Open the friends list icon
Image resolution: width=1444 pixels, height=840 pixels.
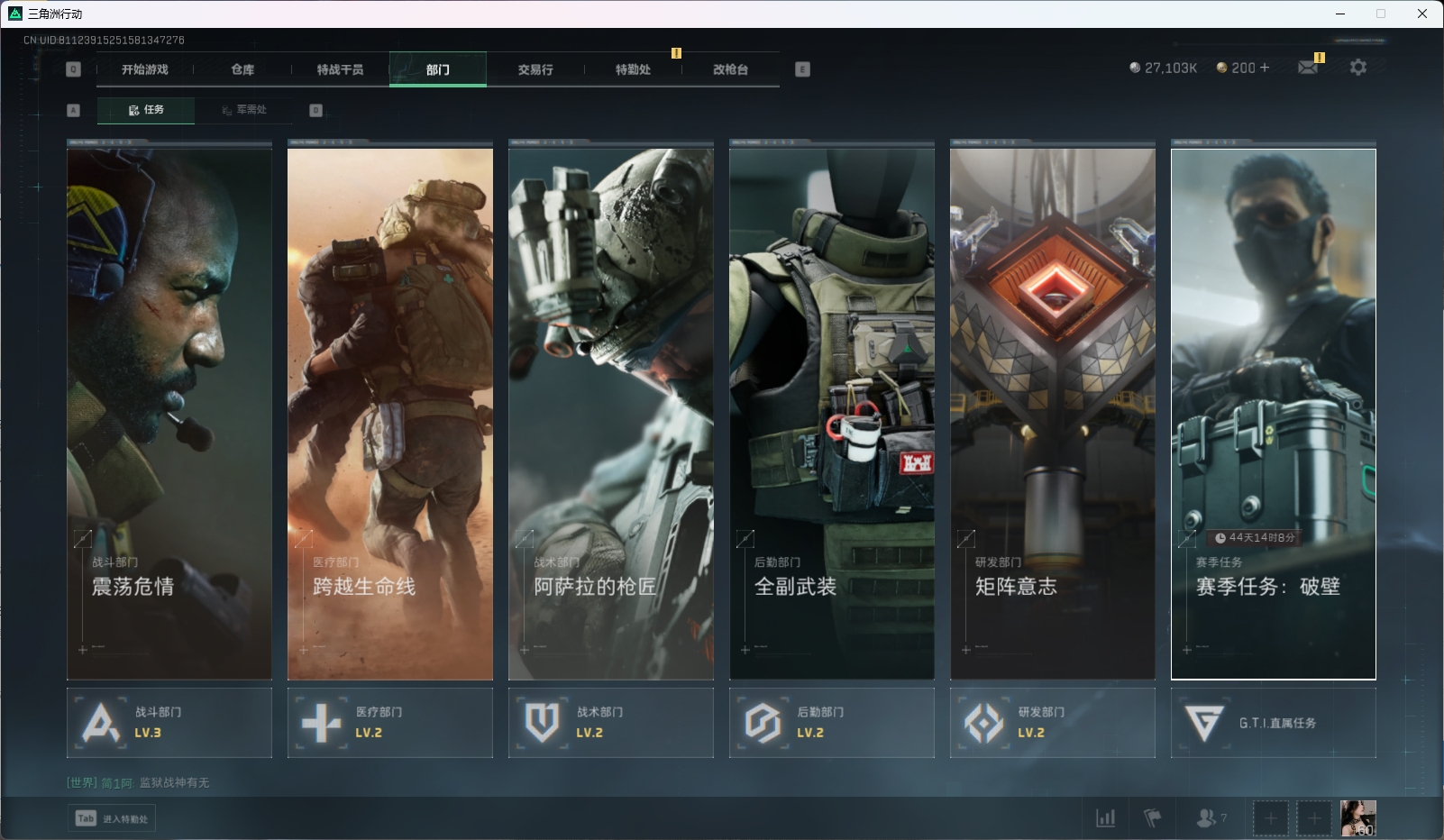(x=1211, y=817)
